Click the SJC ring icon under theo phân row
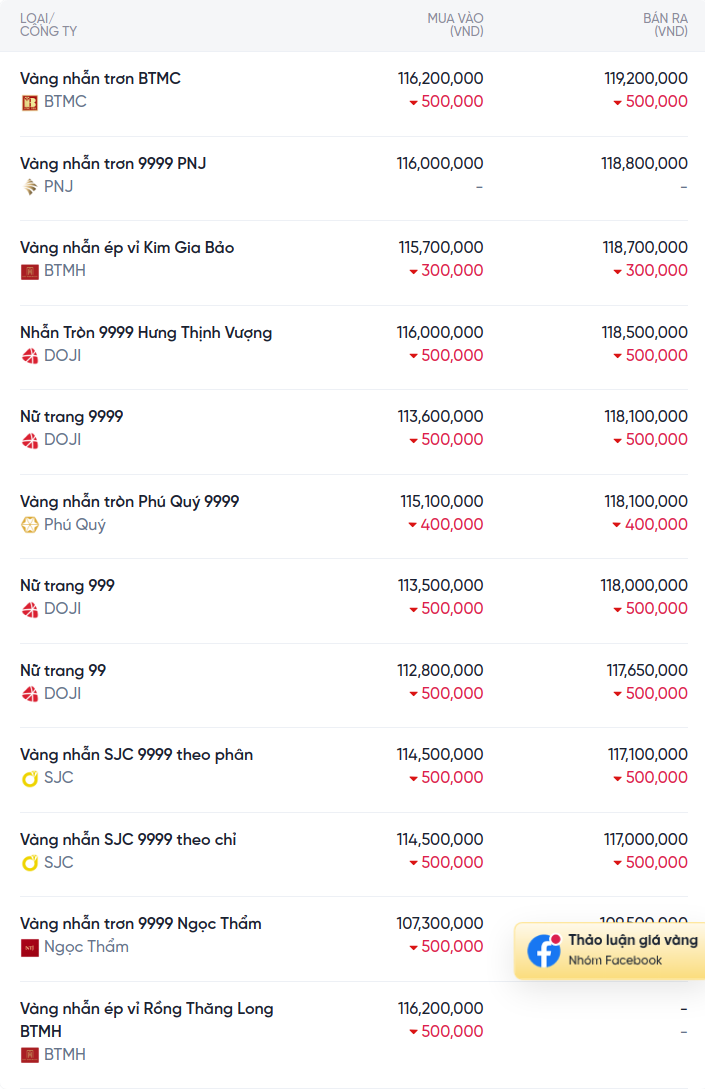The width and height of the screenshot is (705, 1089). (x=29, y=779)
